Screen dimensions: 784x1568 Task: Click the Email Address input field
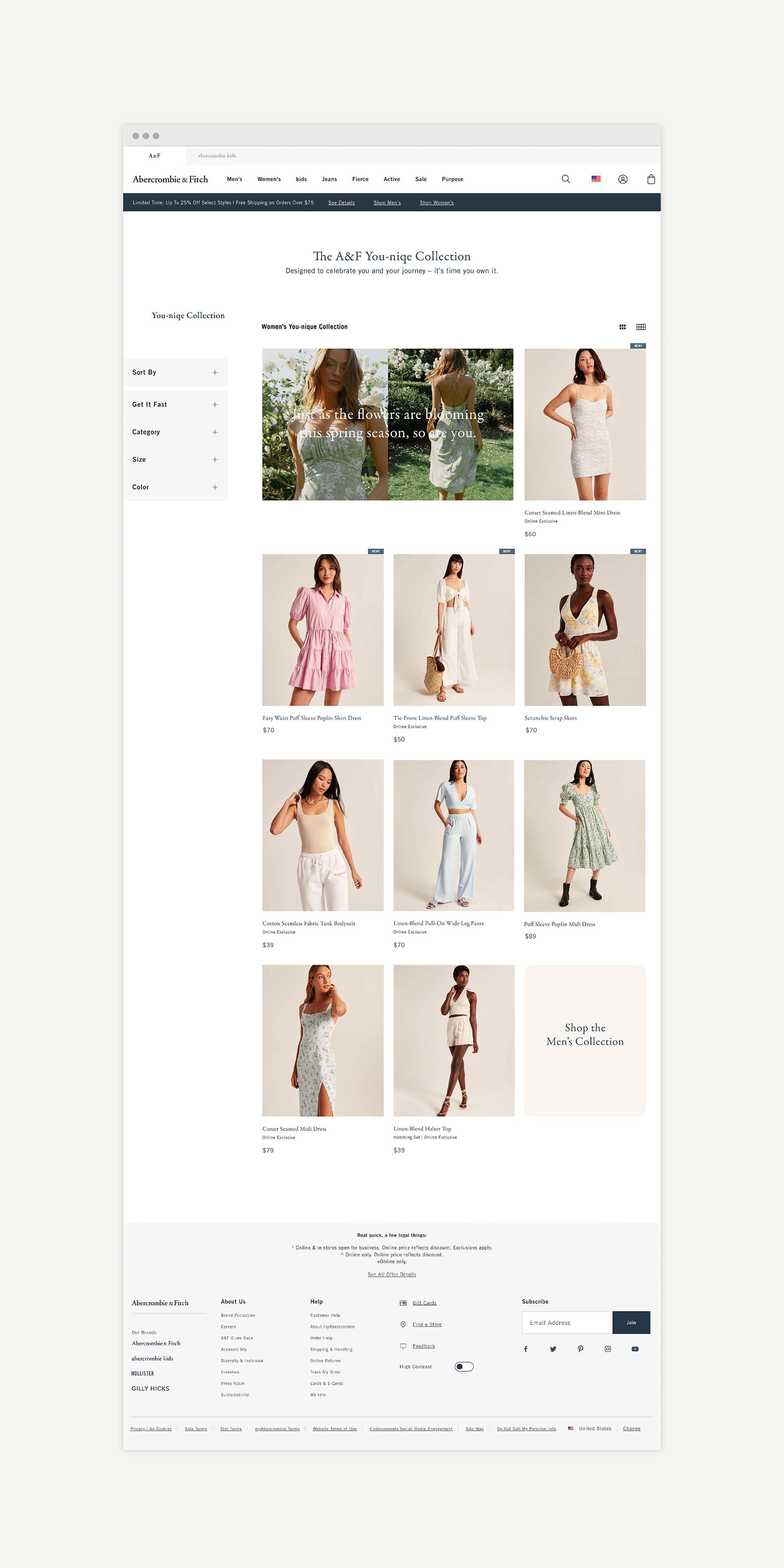pos(567,1322)
